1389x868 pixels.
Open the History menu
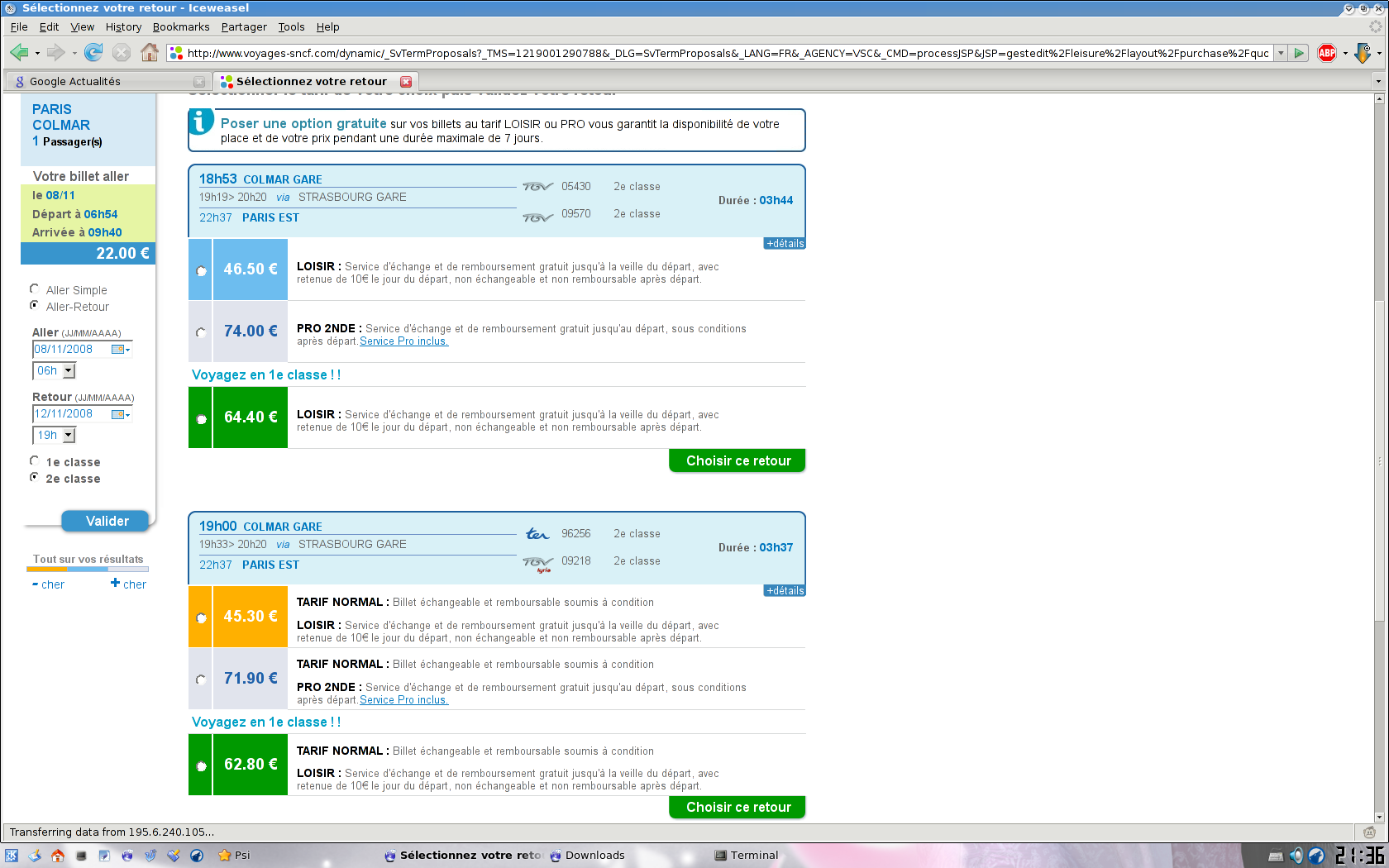click(x=123, y=26)
